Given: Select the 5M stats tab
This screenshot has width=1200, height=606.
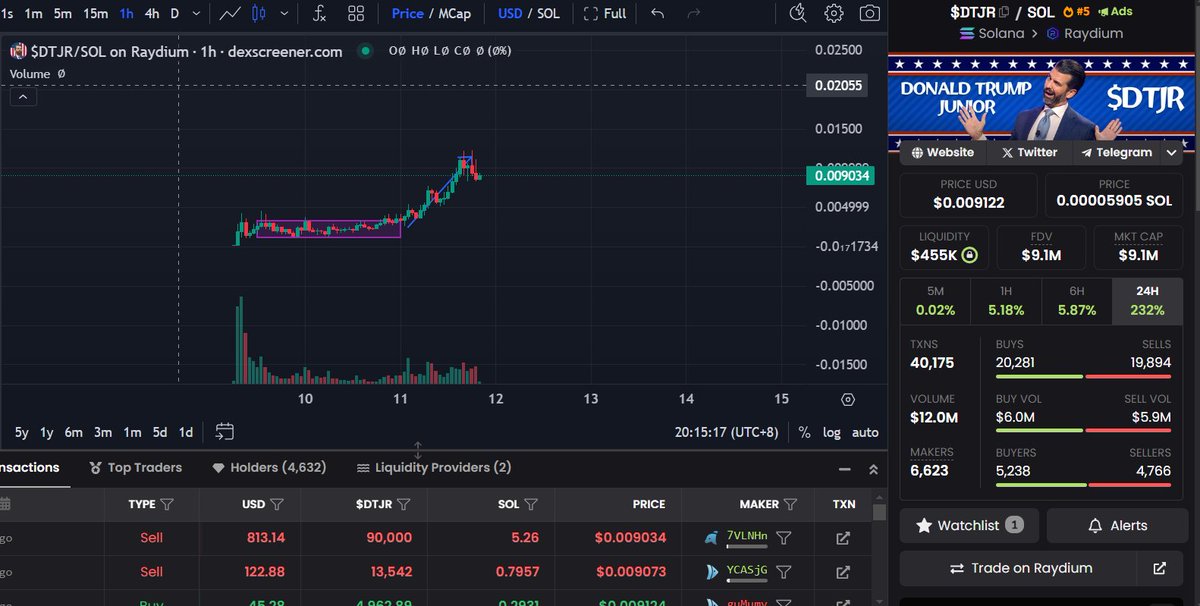Looking at the screenshot, I should point(935,301).
